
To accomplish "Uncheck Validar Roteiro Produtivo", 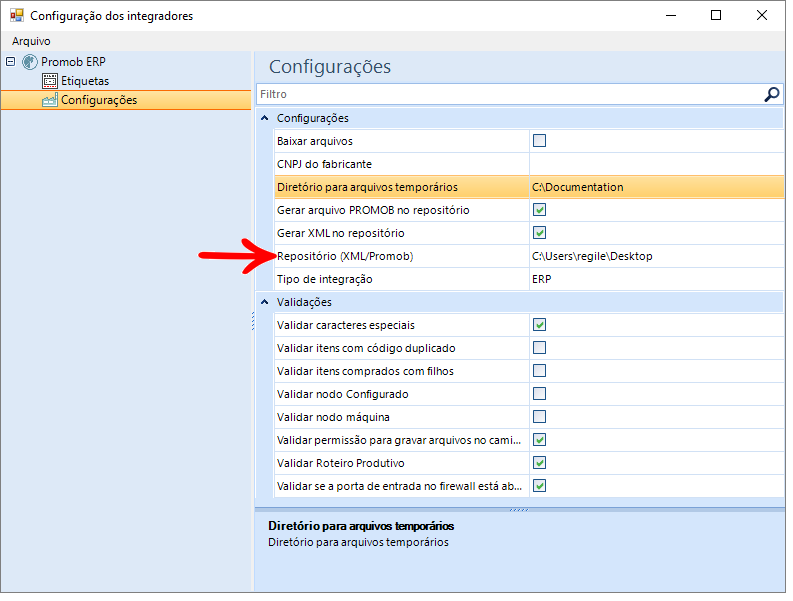I will tap(539, 463).
